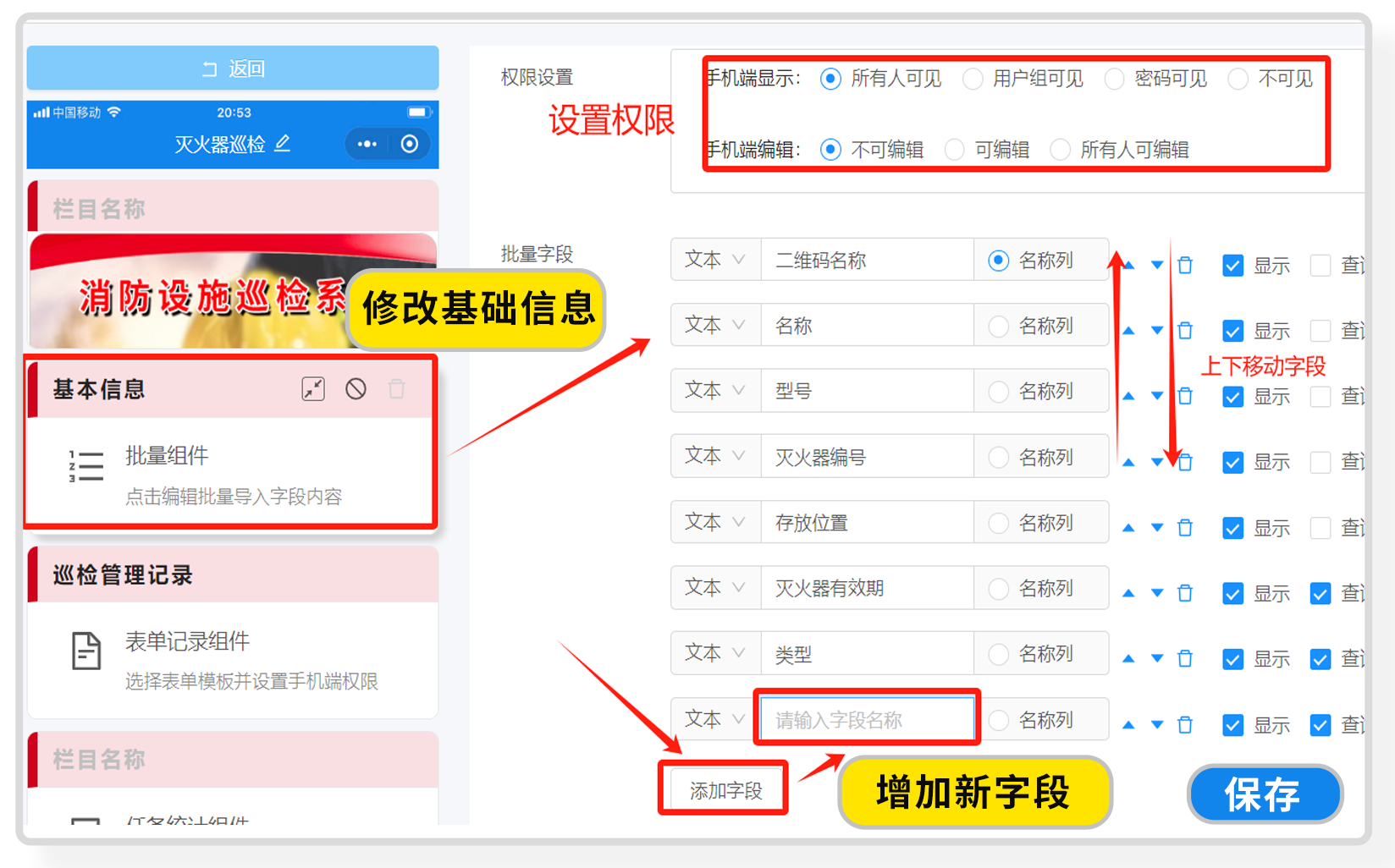Screen dimensions: 1395x868
Task: Click the 消防设施巡检系统 banner image
Action: click(233, 291)
